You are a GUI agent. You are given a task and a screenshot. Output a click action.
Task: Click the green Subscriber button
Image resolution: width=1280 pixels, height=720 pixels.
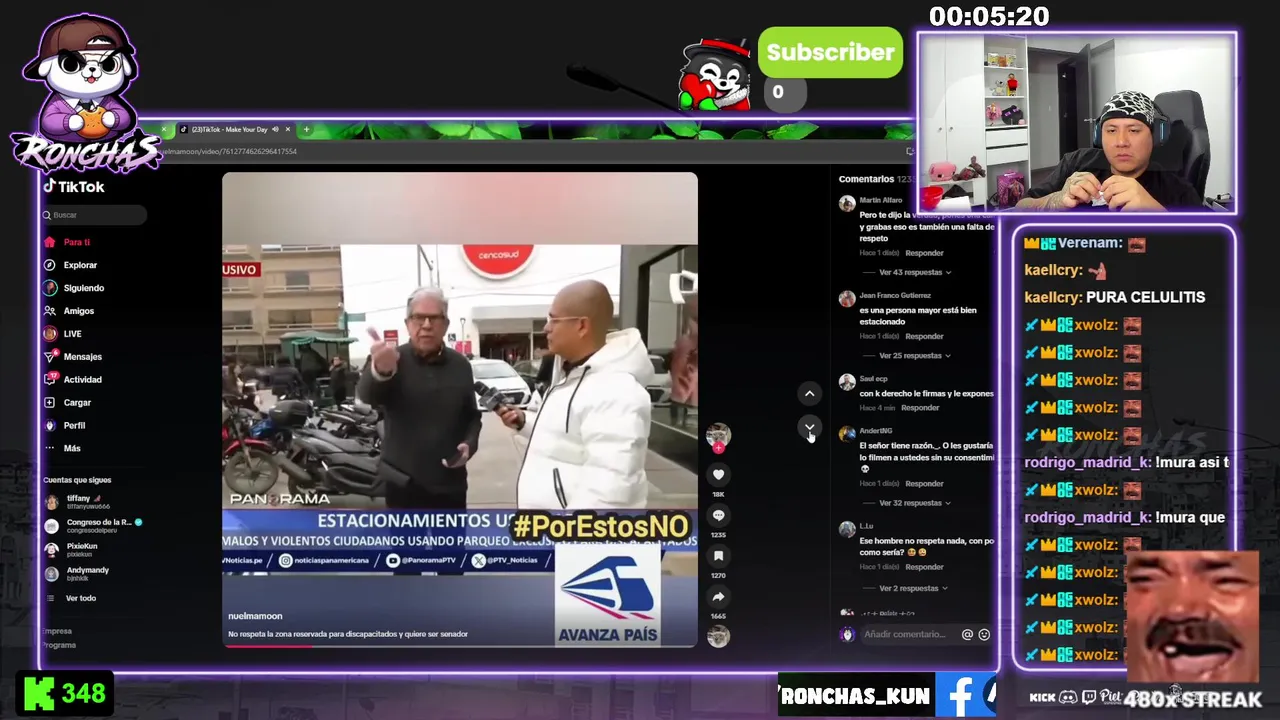tap(830, 53)
